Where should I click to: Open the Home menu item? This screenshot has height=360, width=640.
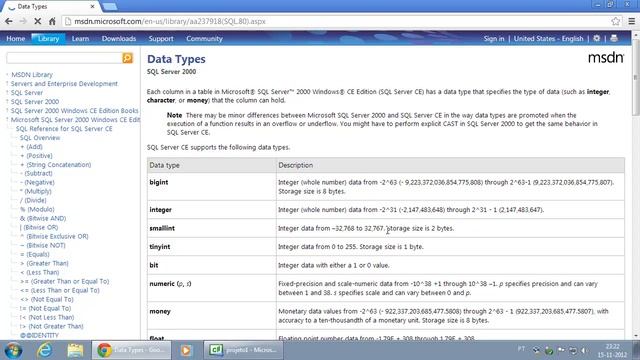pos(16,39)
